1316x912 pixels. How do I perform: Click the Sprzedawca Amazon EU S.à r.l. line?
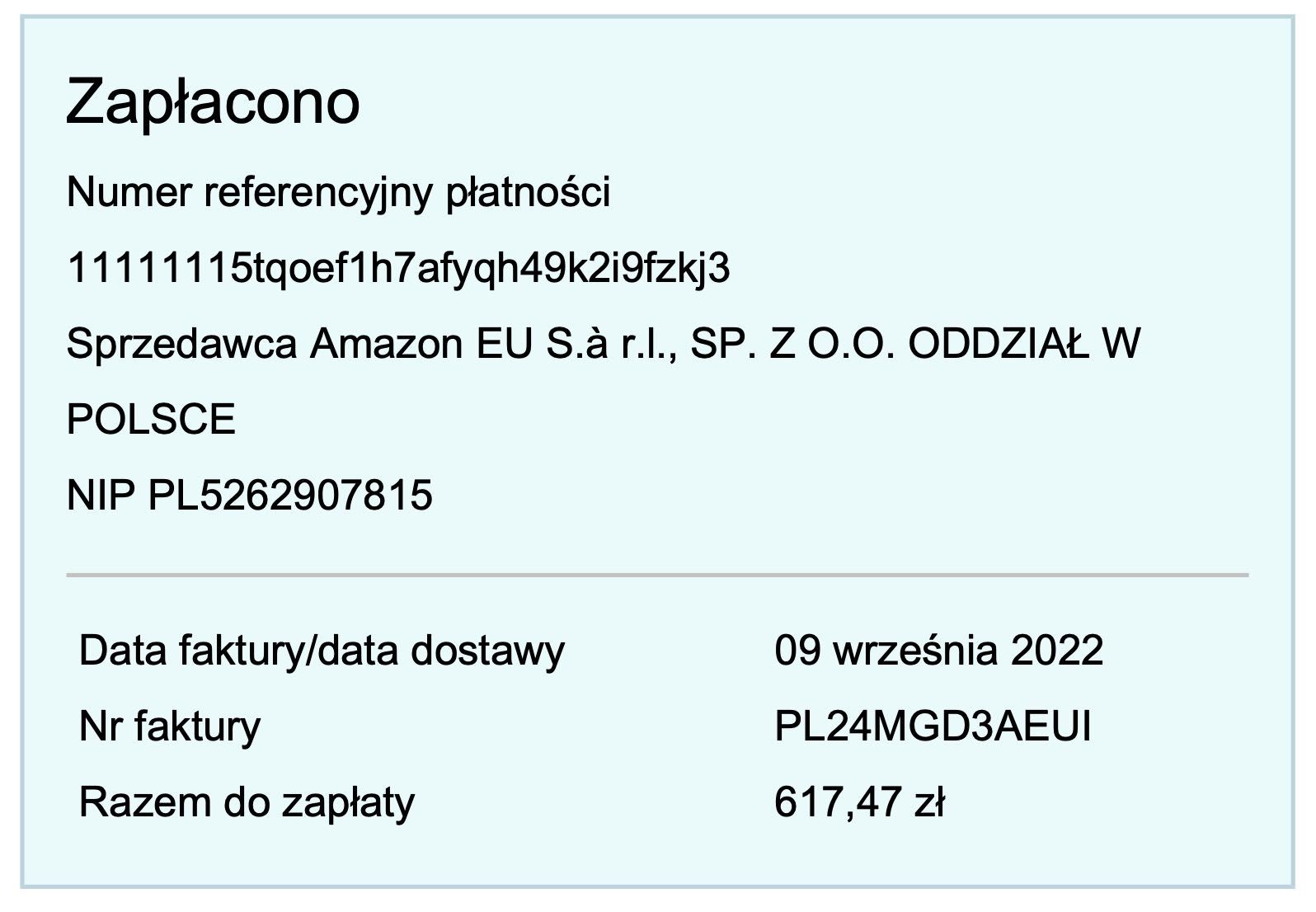pyautogui.click(x=604, y=344)
